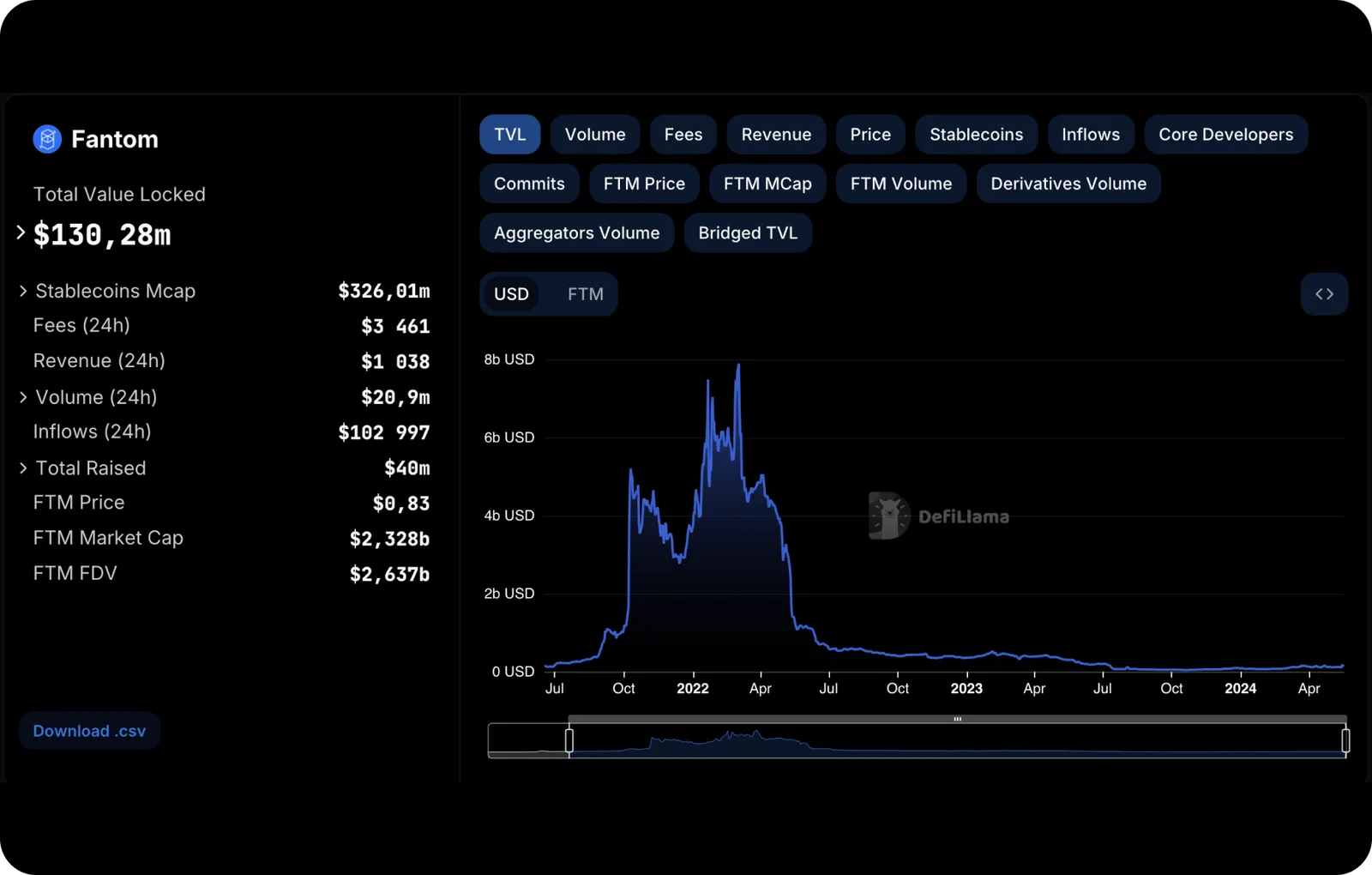Click the Fantom chain title
This screenshot has height=875, width=1372.
click(x=115, y=139)
